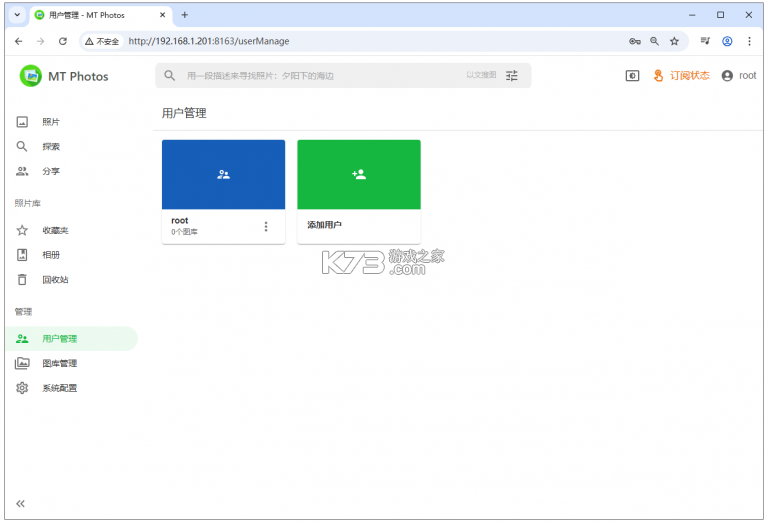The width and height of the screenshot is (768, 524).
Task: Open the tab search dropdown arrow
Action: pos(17,15)
